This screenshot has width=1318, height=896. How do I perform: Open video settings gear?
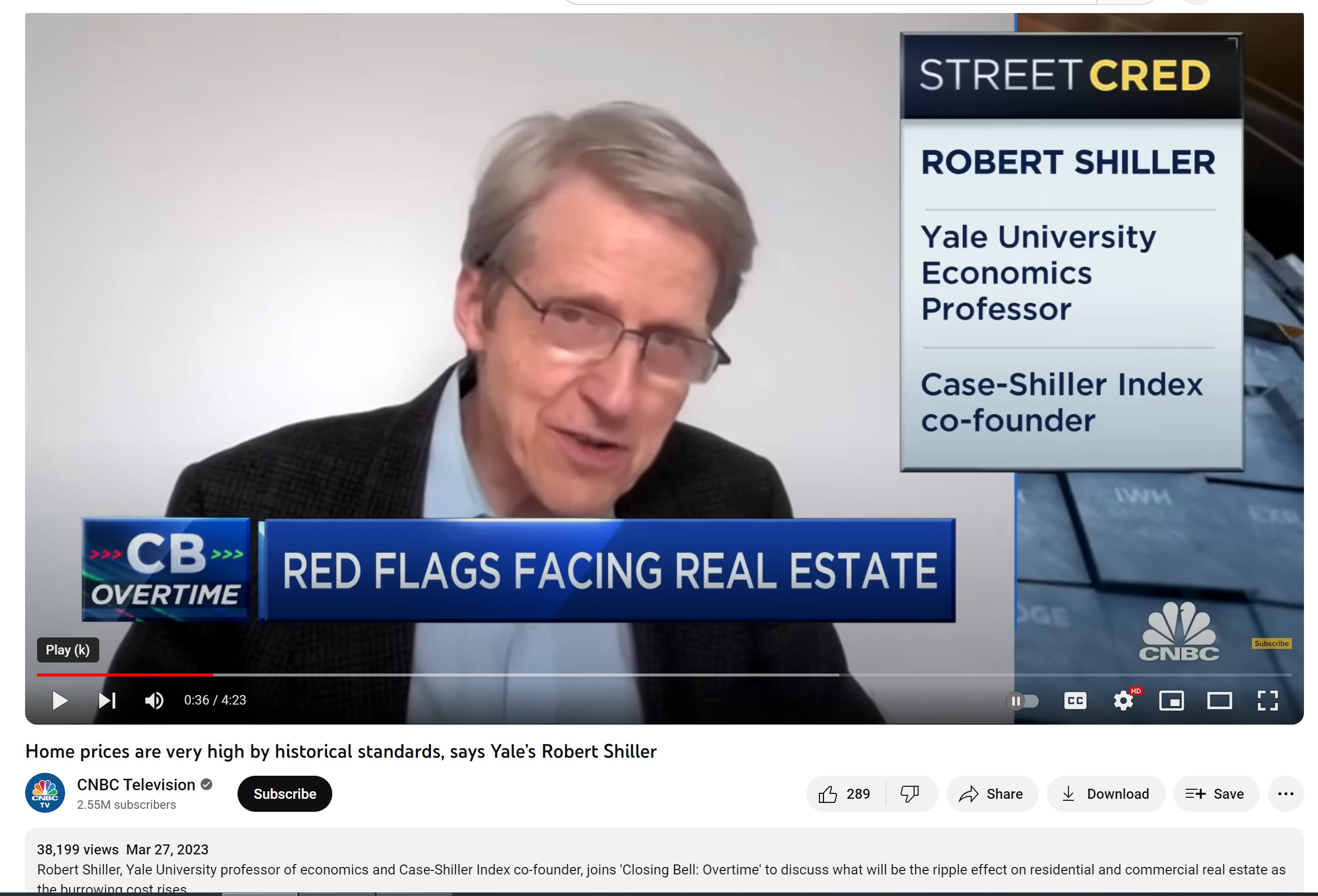pyautogui.click(x=1124, y=701)
